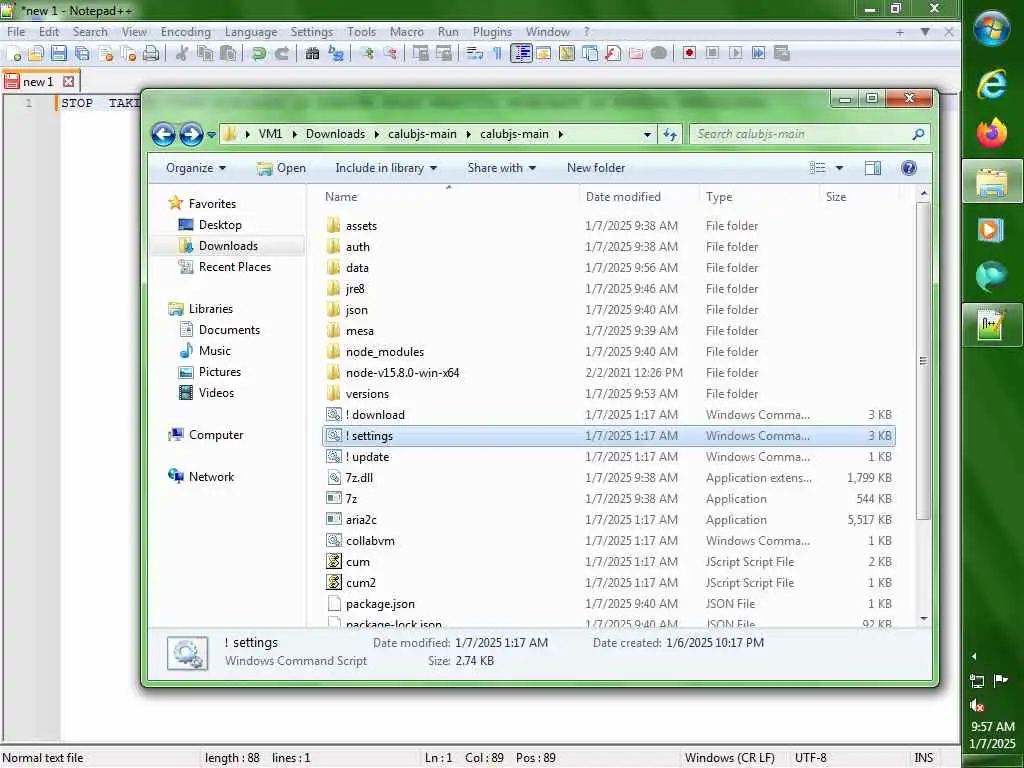Click New folder in Explorer

tap(596, 168)
